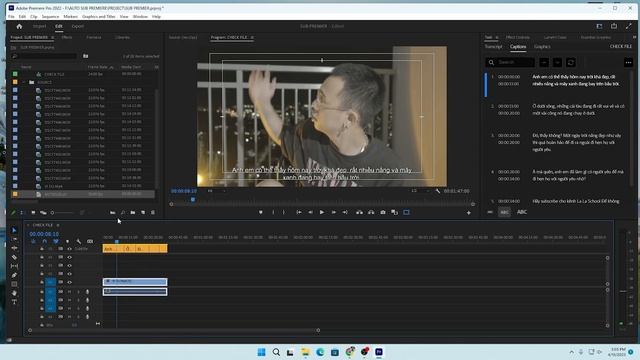Image resolution: width=640 pixels, height=360 pixels.
Task: Select the Pen tool
Action: [x=14, y=275]
